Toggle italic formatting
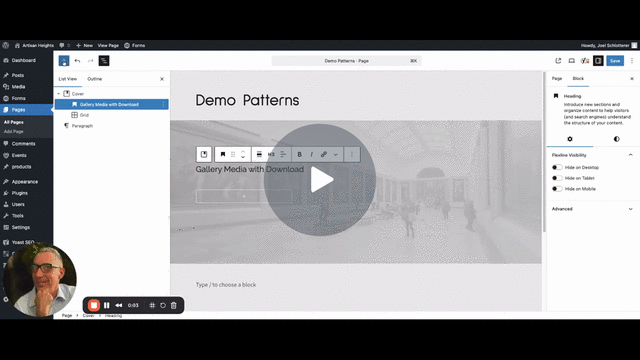Screen dimensions: 640x360 click(x=311, y=154)
